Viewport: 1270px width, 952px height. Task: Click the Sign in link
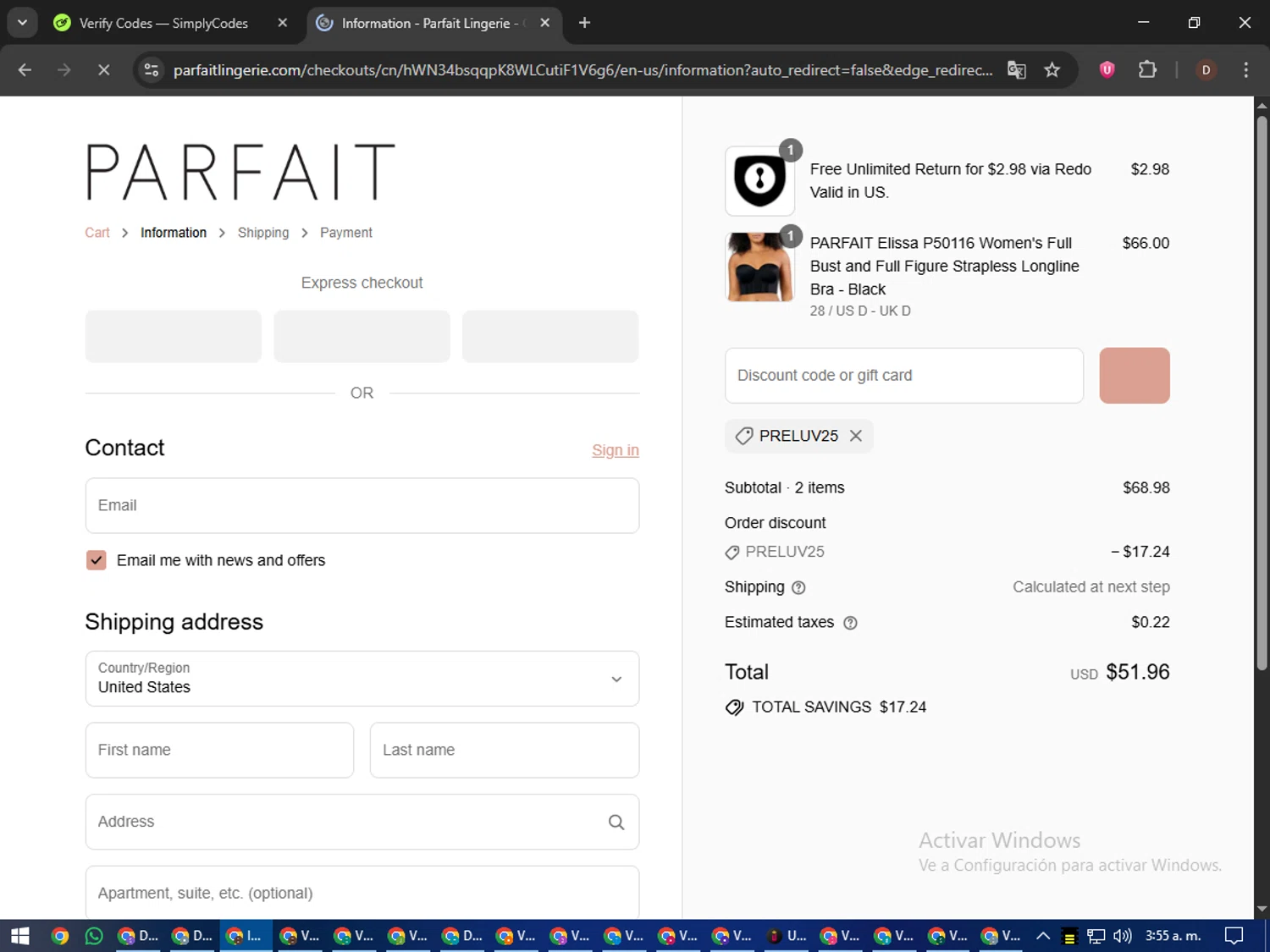coord(616,450)
